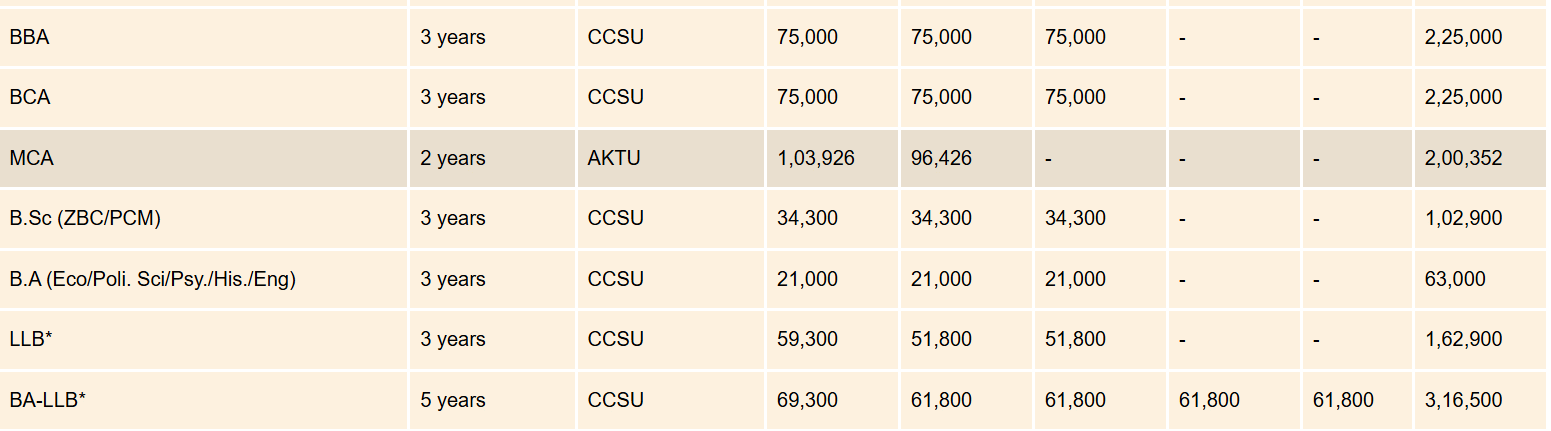This screenshot has height=431, width=1551.
Task: Click the B.Sc (ZBC/PCM) course cell
Action: coord(85,219)
